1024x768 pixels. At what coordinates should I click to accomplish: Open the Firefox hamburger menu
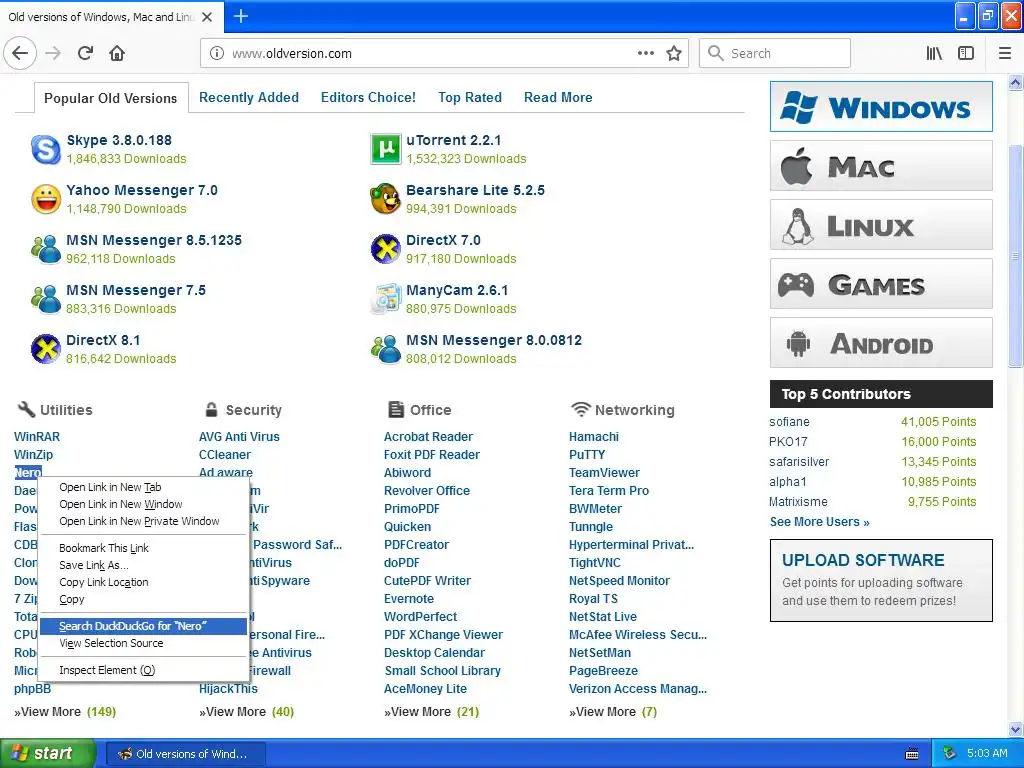click(1005, 54)
